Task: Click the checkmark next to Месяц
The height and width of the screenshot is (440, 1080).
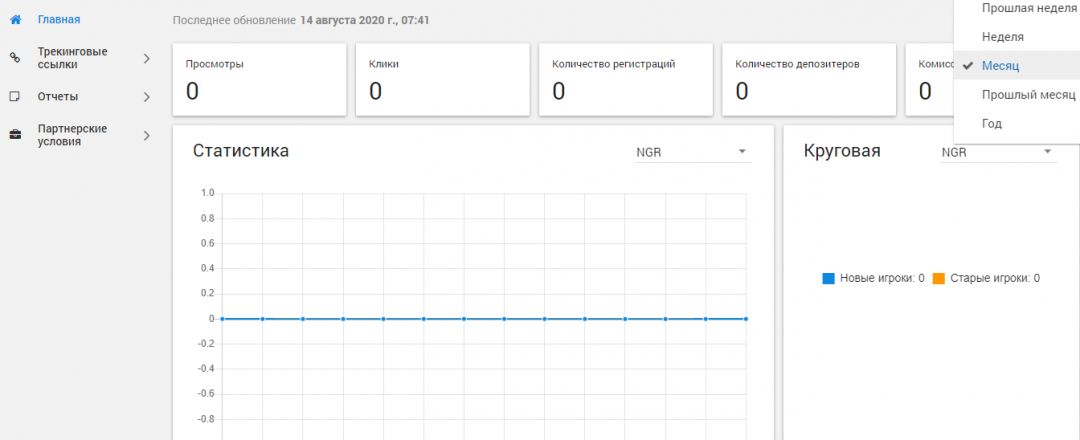Action: [968, 66]
